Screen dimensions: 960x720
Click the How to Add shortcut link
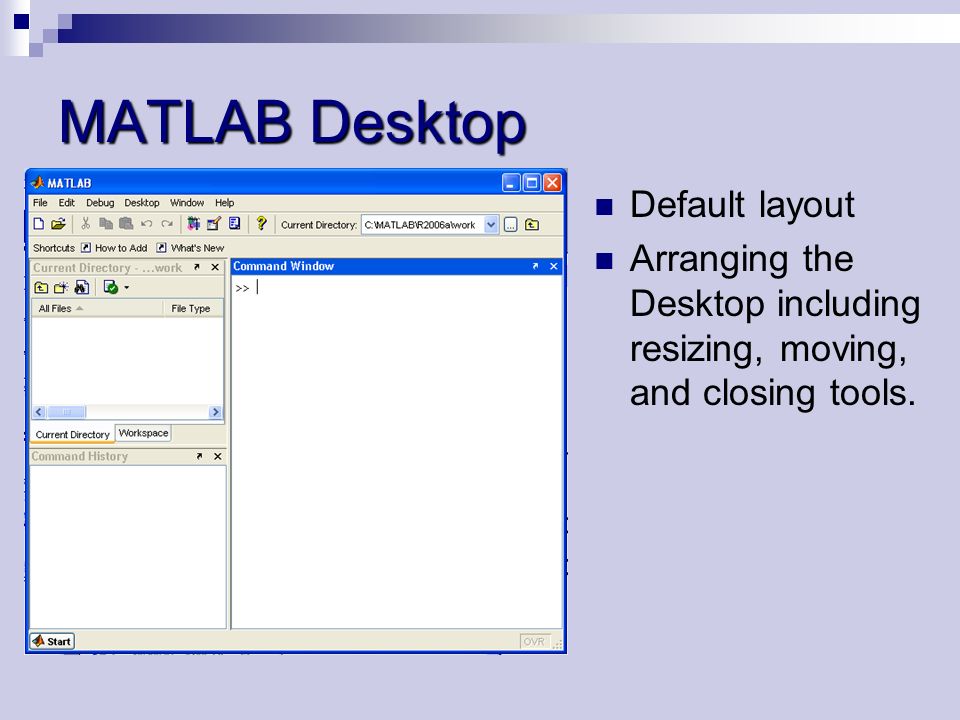121,248
